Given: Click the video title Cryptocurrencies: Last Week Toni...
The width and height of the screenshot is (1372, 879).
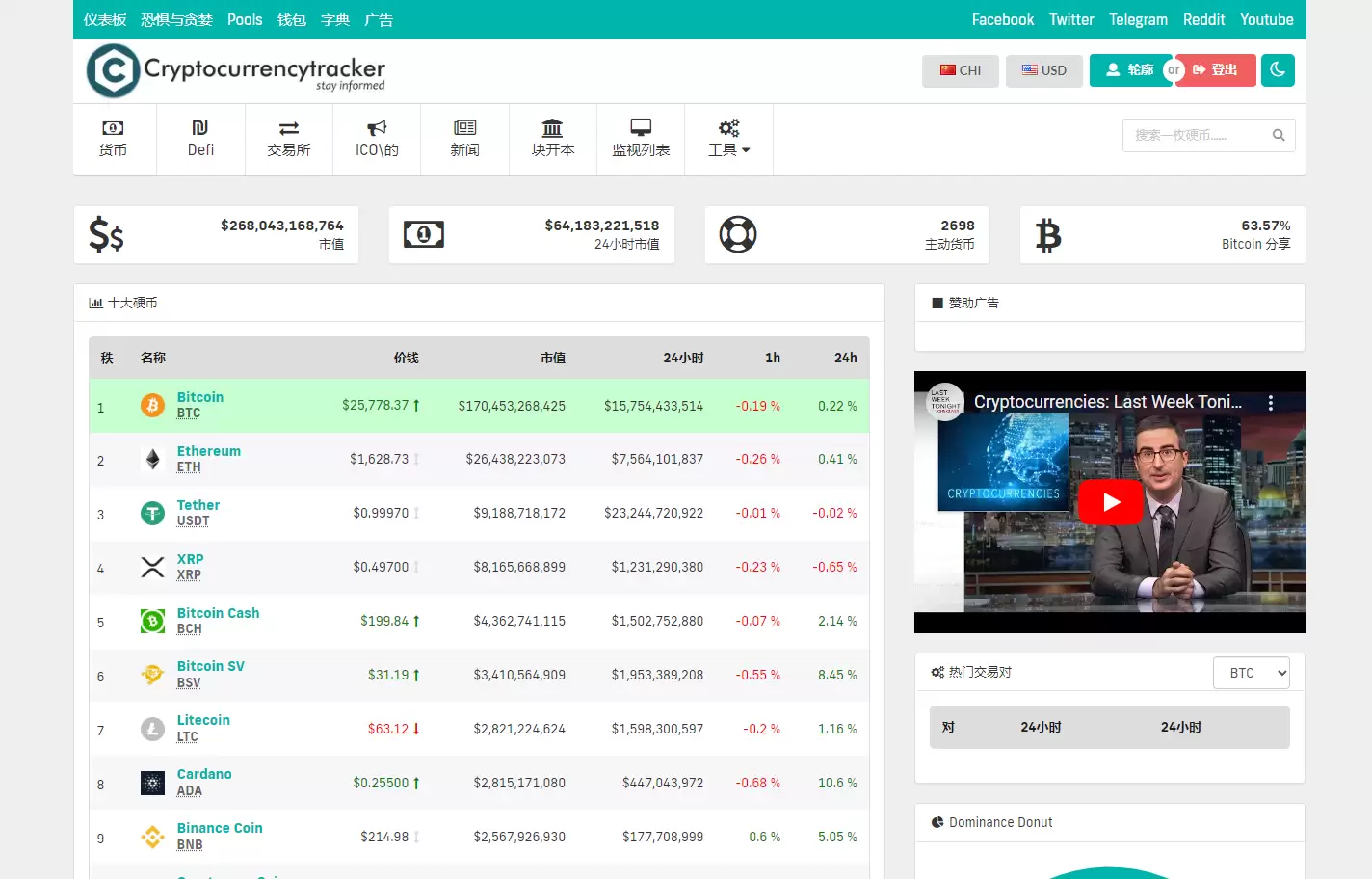Looking at the screenshot, I should [1108, 402].
